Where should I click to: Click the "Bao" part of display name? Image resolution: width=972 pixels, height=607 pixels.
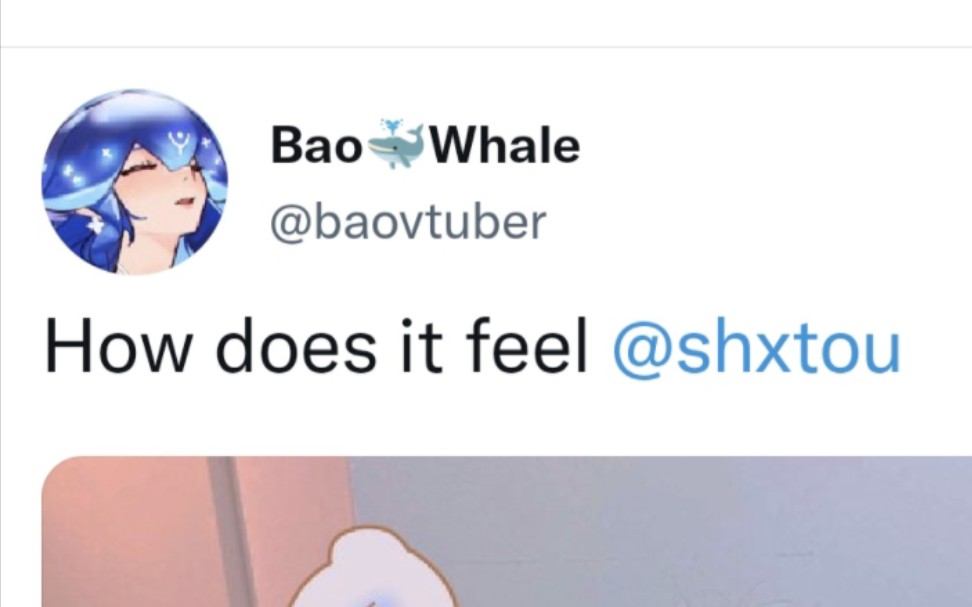coord(316,146)
